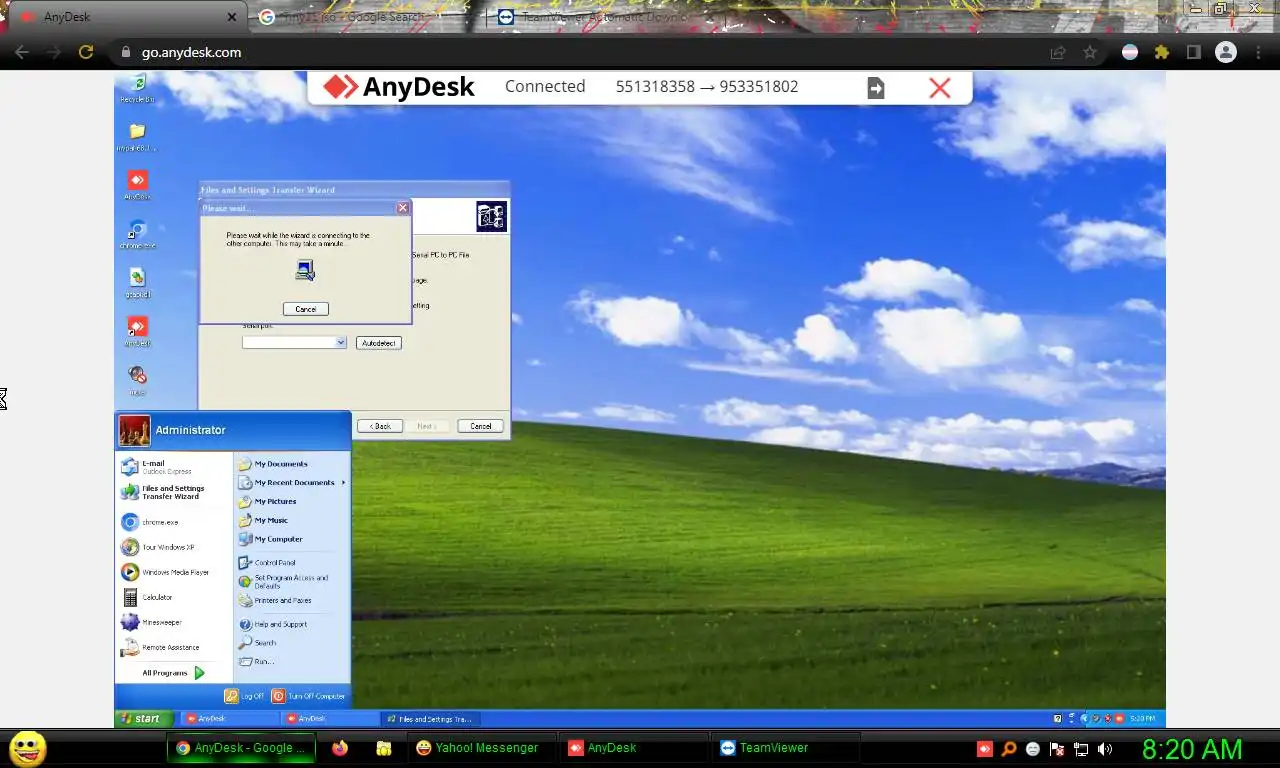Close the Please wait dialog
This screenshot has width=1280, height=768.
tap(402, 208)
